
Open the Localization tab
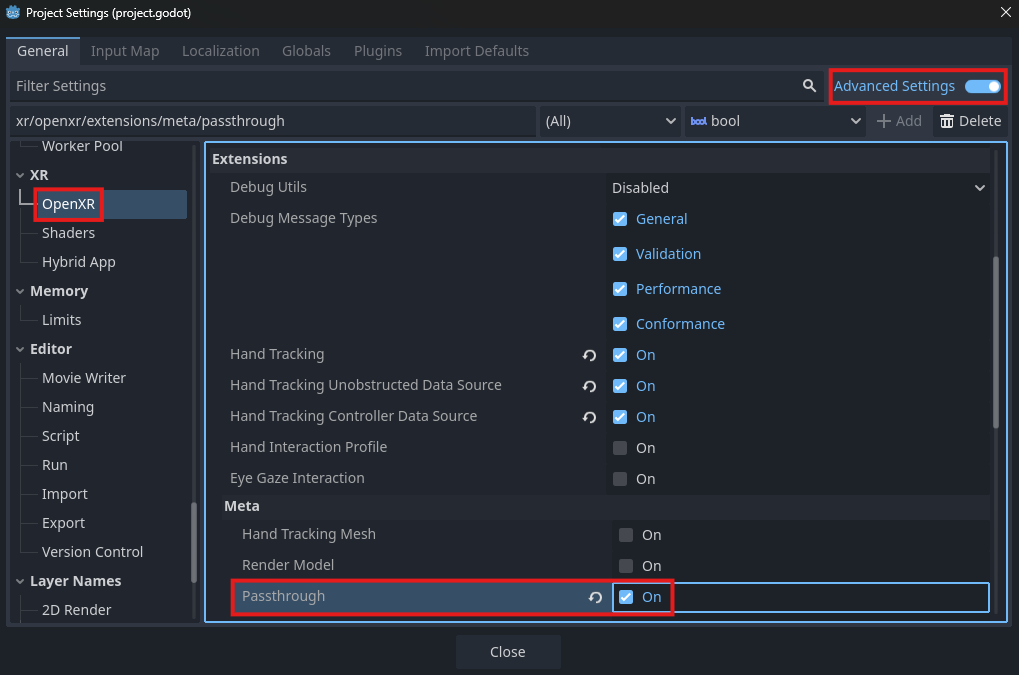click(220, 51)
